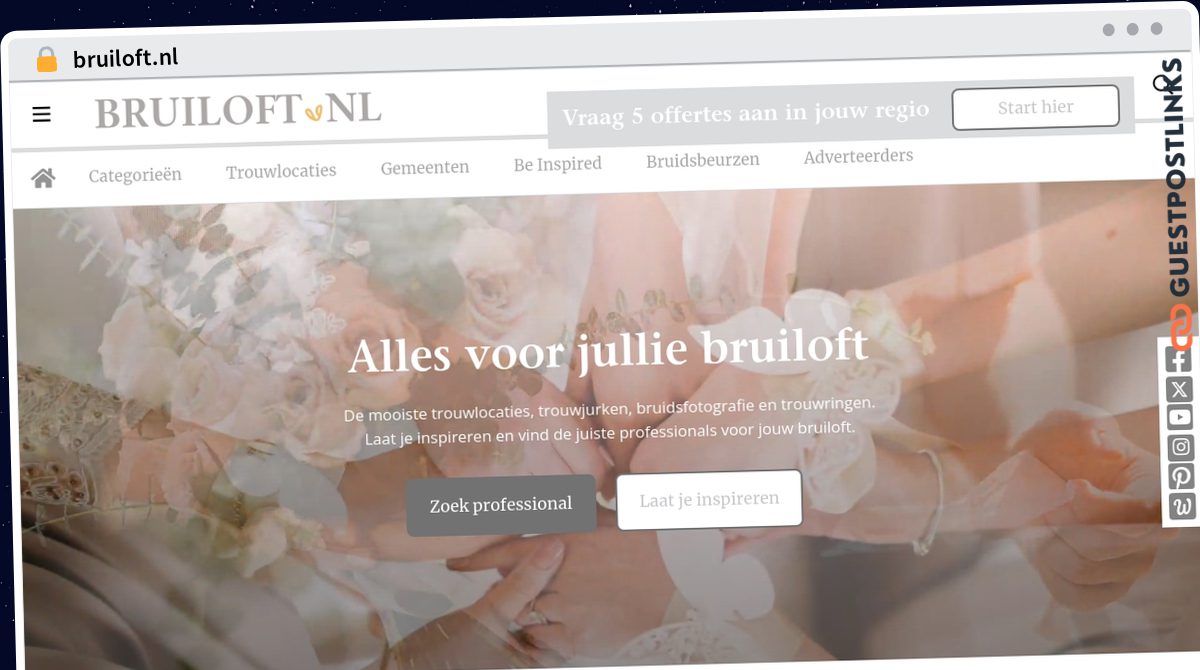Open the YouTube social icon
This screenshot has height=670, width=1200.
1180,418
